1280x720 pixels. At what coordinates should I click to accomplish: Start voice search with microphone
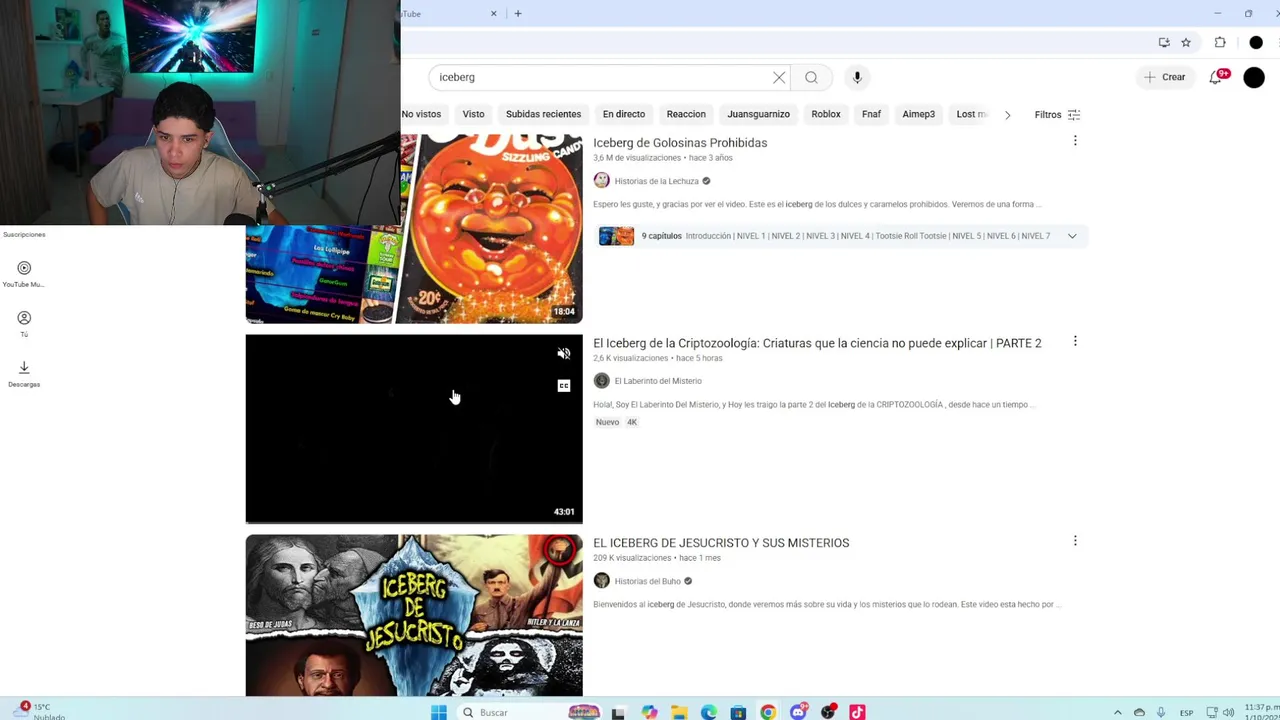pyautogui.click(x=857, y=77)
